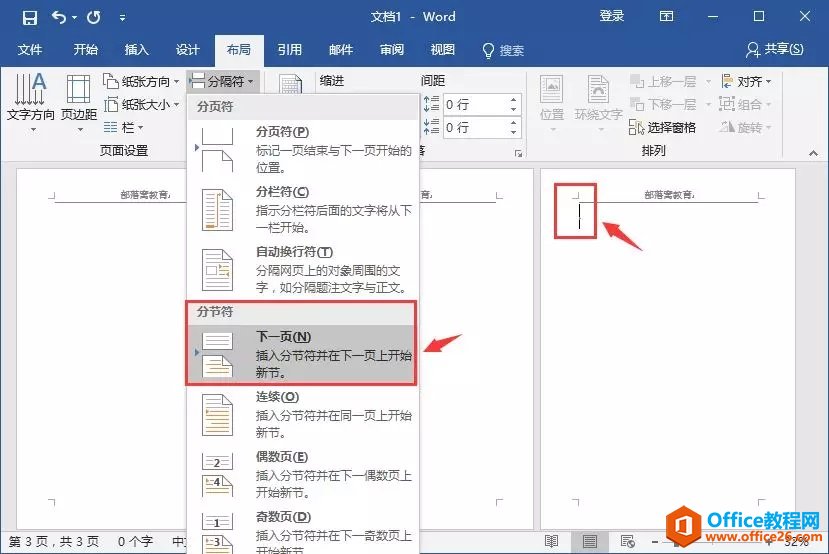This screenshot has height=554, width=829.
Task: Switch to the 邮件 tab
Action: click(341, 50)
